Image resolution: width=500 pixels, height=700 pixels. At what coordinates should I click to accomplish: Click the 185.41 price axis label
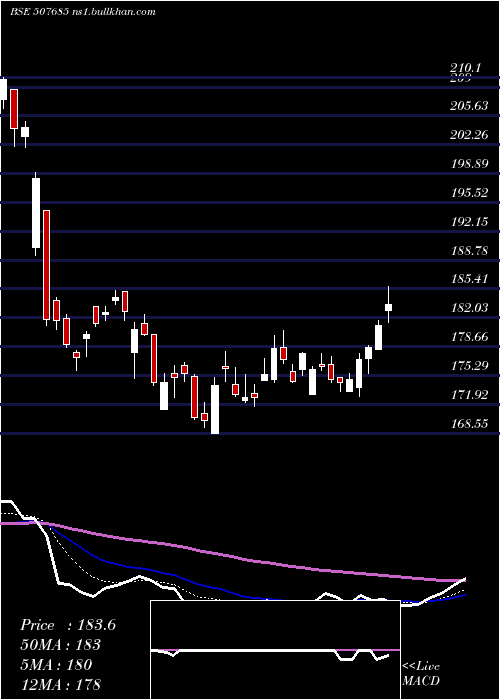(x=469, y=279)
